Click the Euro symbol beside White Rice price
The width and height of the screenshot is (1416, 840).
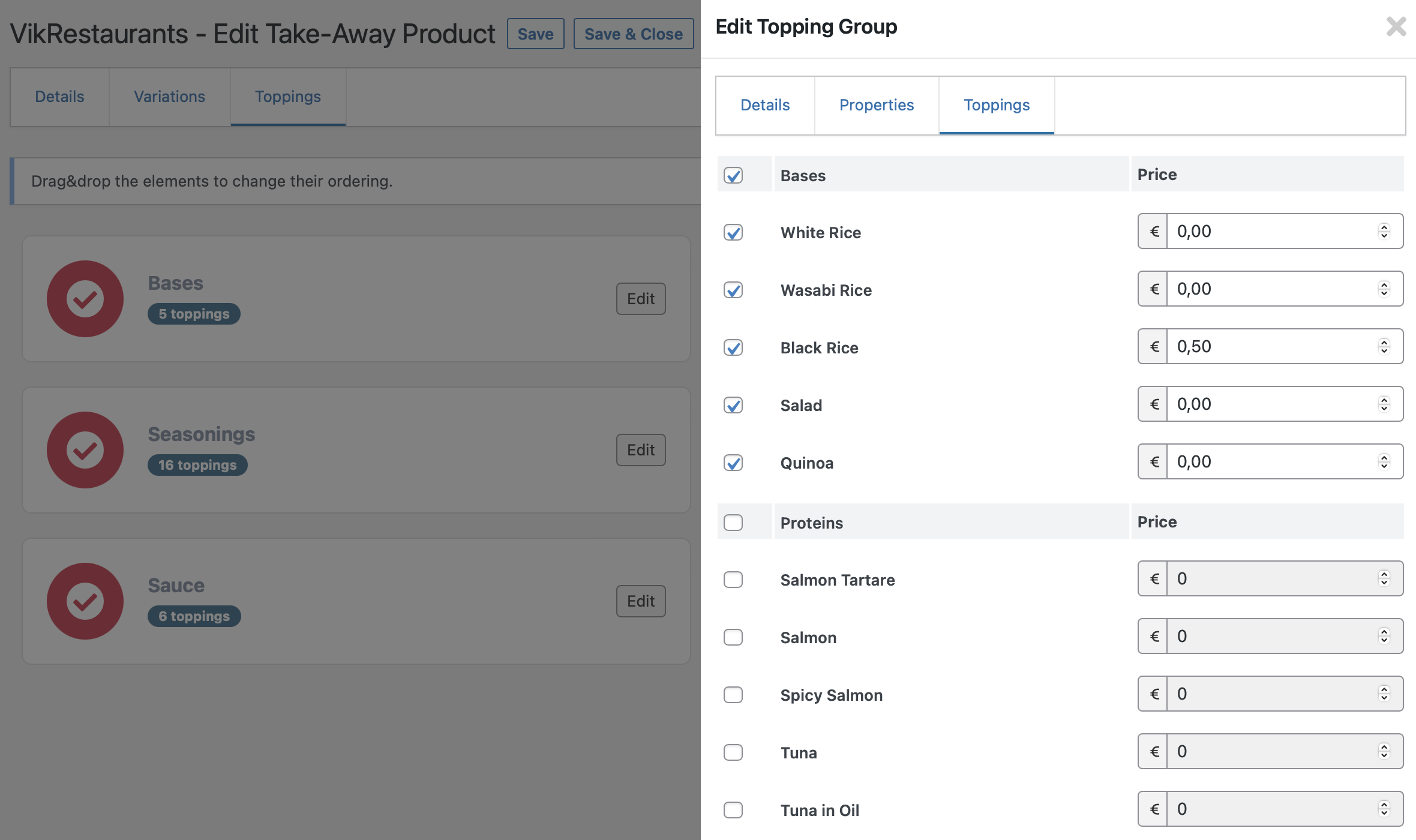pos(1153,231)
